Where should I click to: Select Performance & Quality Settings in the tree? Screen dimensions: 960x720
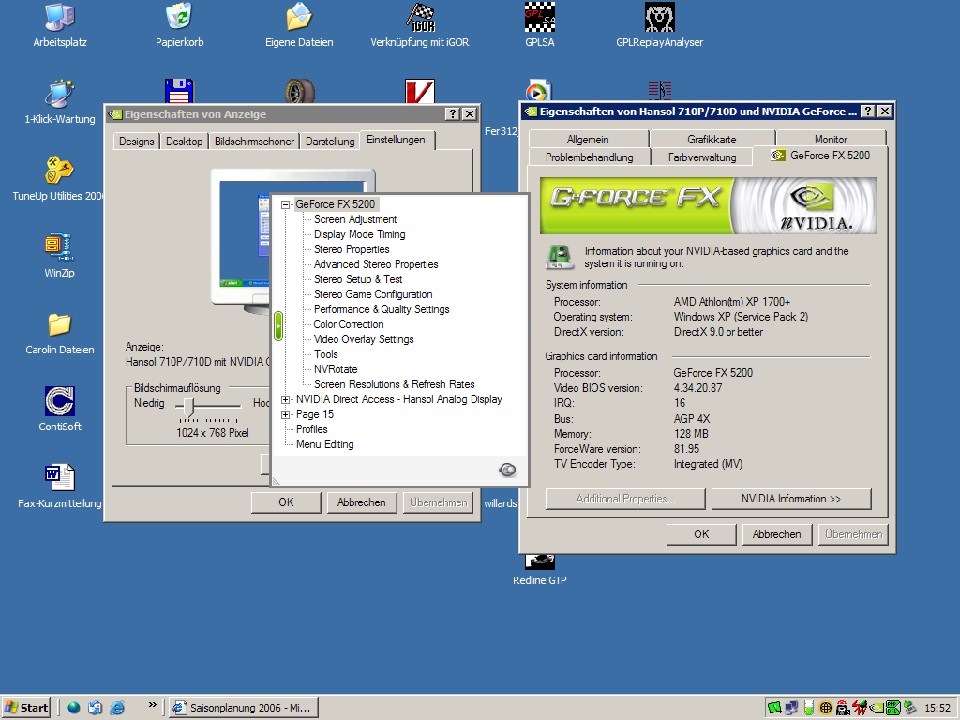[x=381, y=310]
